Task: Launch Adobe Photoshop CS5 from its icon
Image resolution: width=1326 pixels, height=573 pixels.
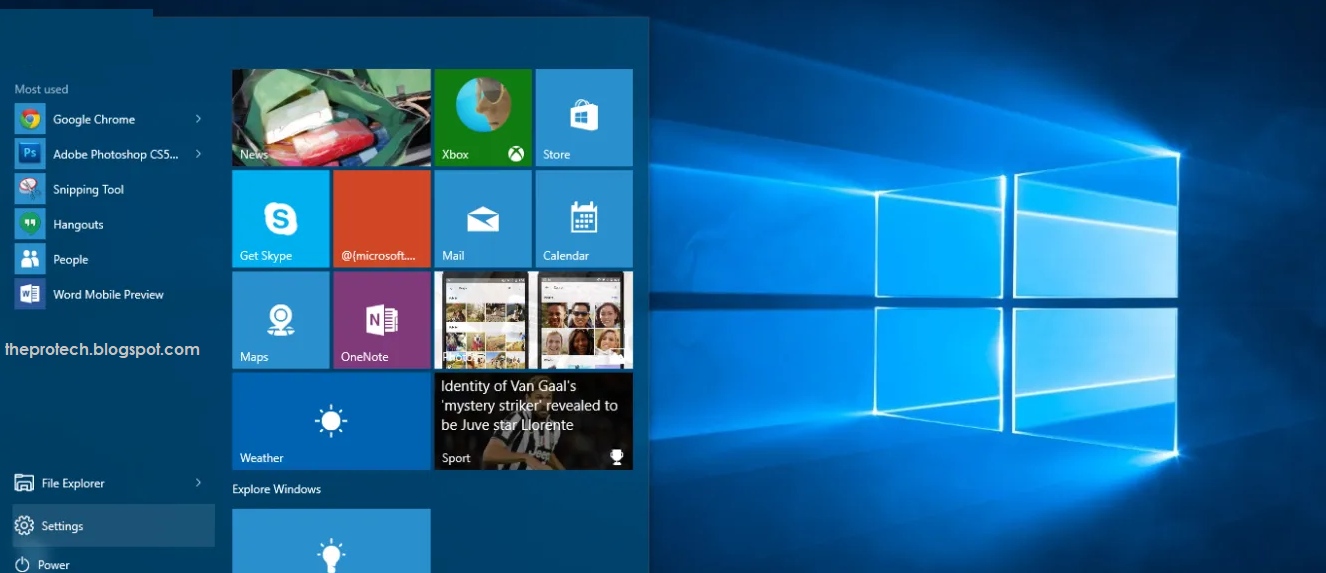Action: coord(30,154)
